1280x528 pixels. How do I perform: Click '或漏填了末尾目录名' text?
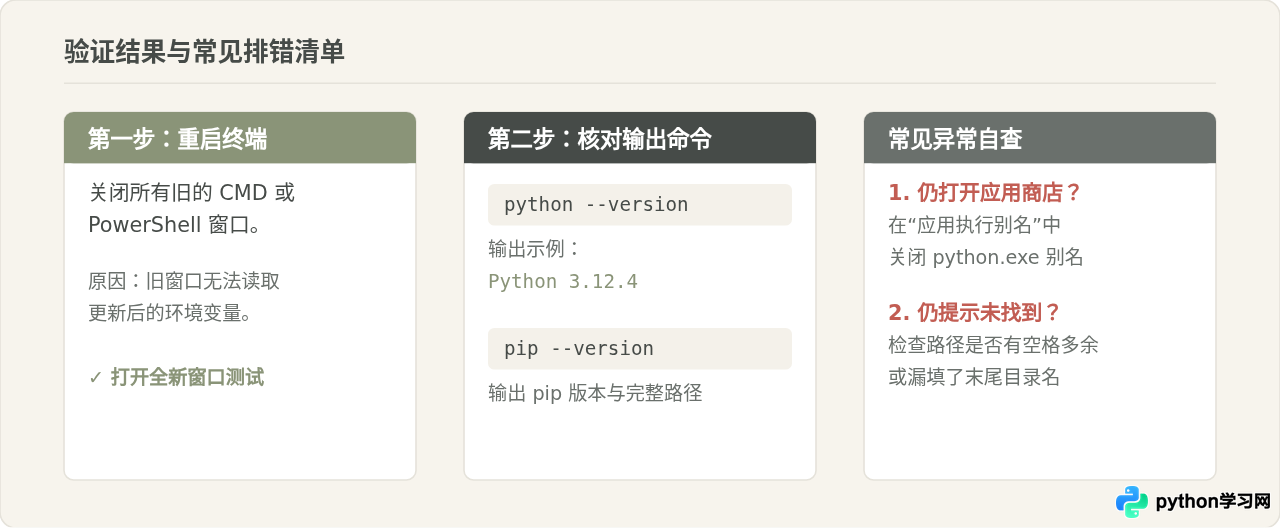(974, 377)
